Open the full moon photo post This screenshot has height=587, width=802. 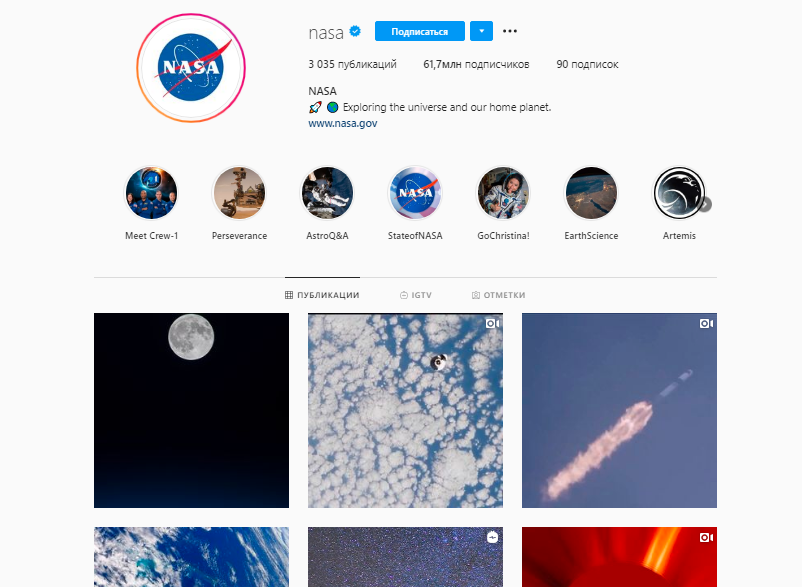pyautogui.click(x=191, y=411)
